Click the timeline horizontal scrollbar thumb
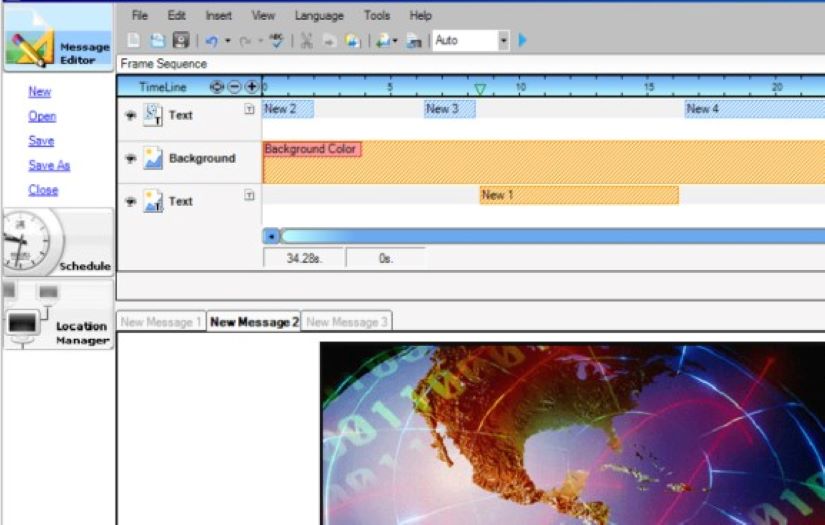Image resolution: width=825 pixels, height=525 pixels. click(552, 236)
